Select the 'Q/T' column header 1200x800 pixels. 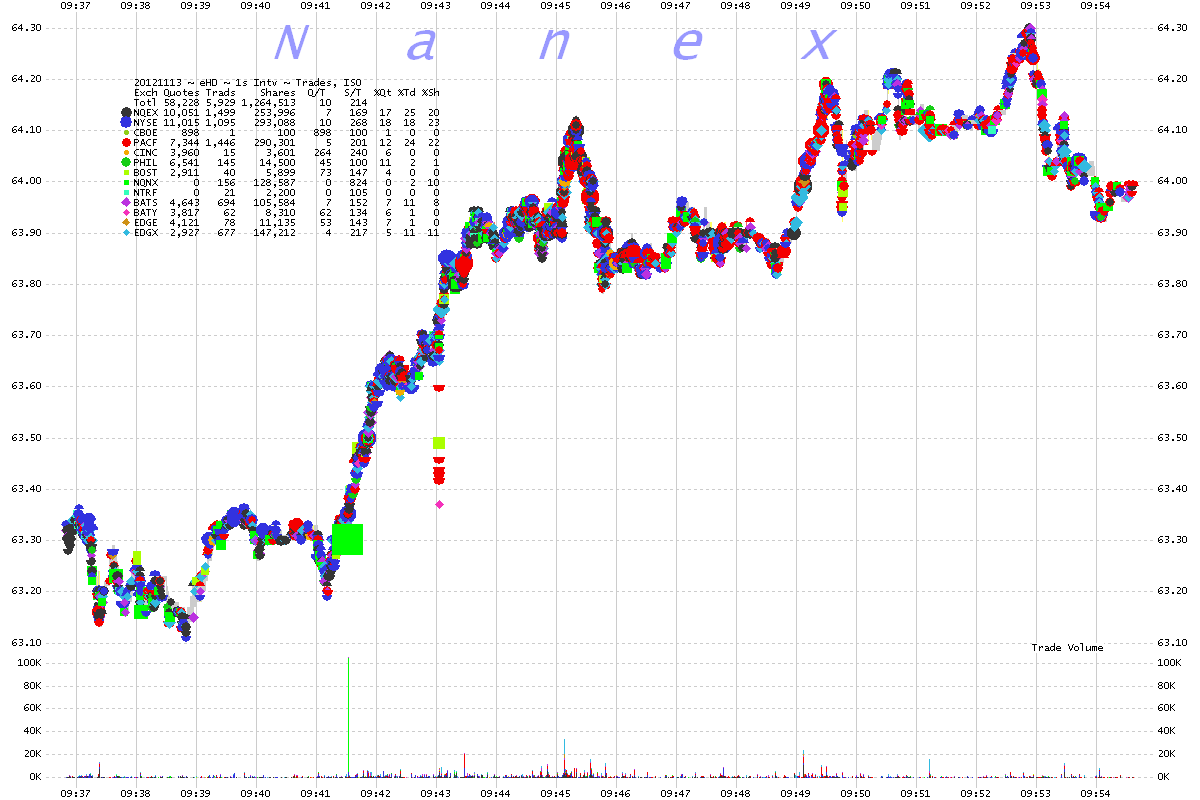(x=317, y=93)
